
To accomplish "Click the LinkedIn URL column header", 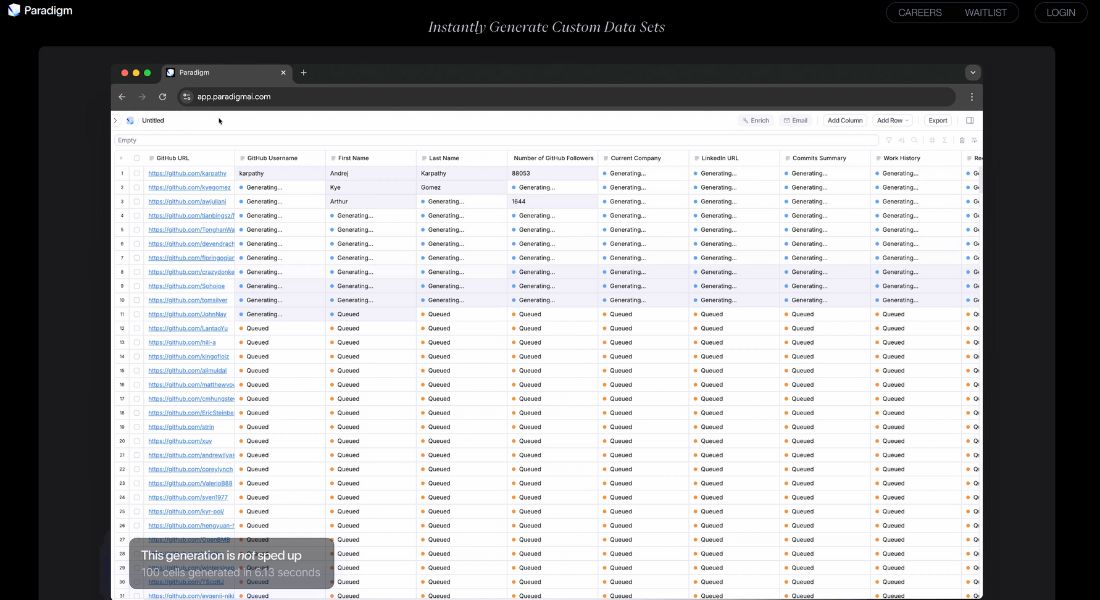I will pyautogui.click(x=735, y=159).
